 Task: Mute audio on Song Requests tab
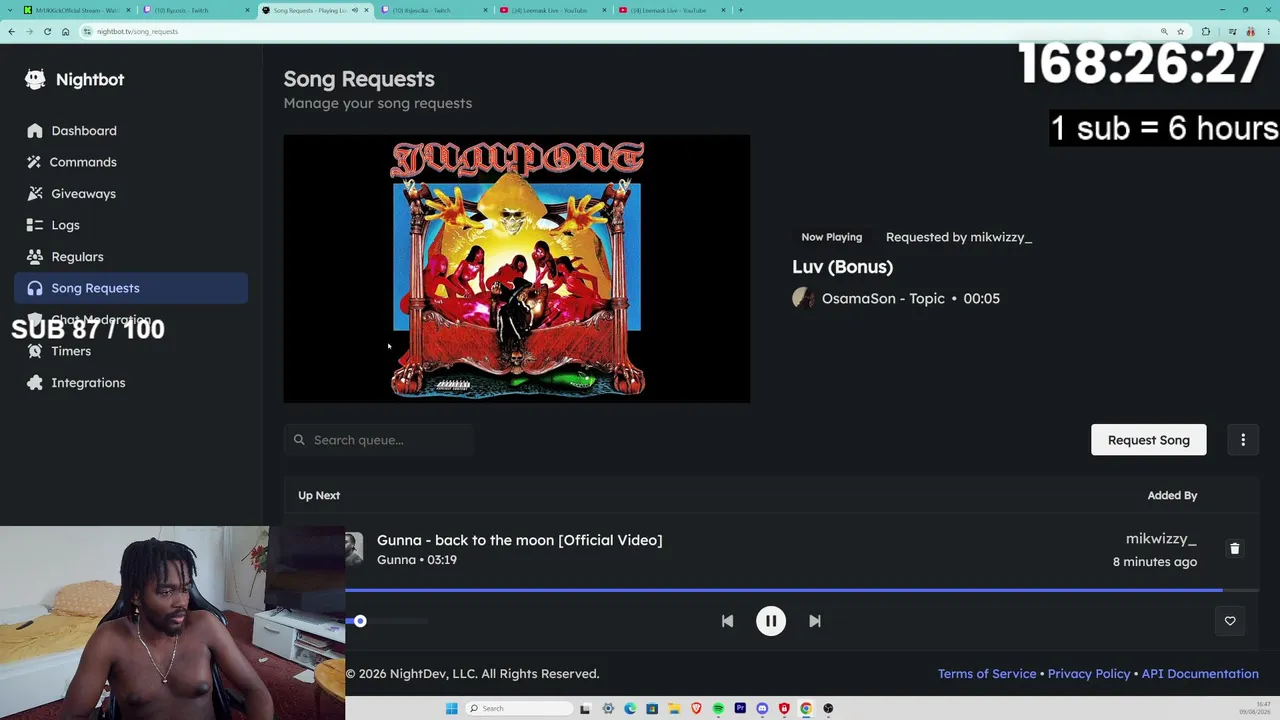[x=354, y=10]
